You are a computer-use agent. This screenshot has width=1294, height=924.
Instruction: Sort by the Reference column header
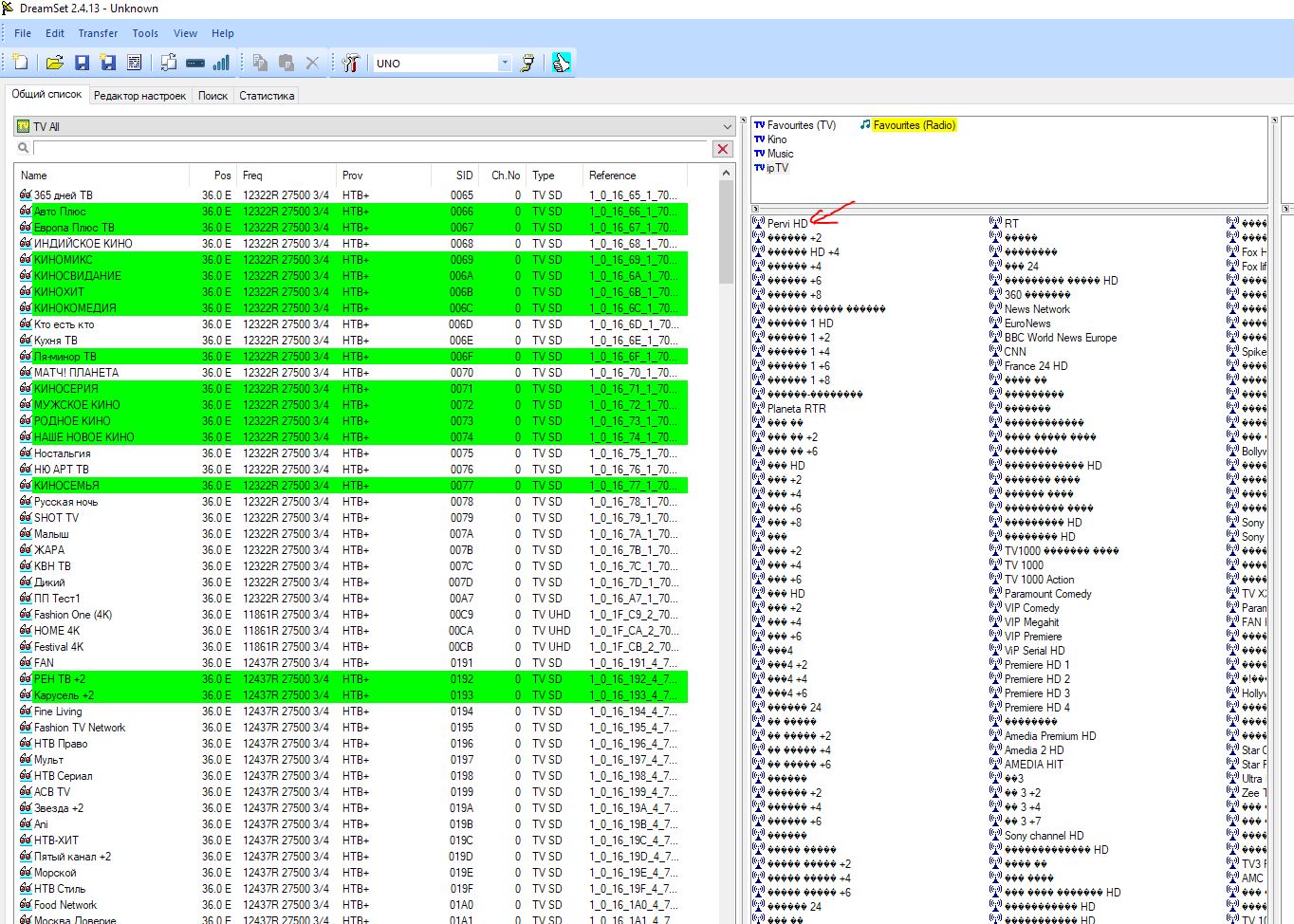(x=635, y=176)
